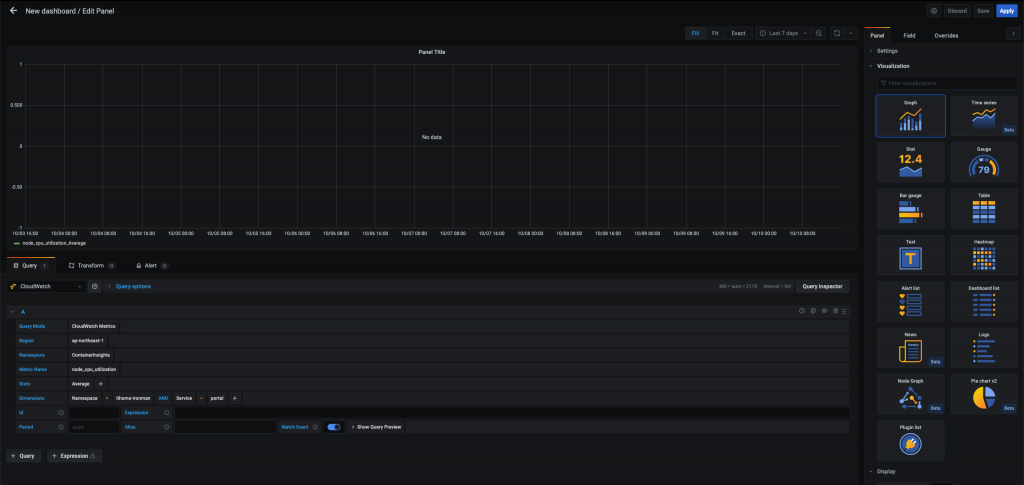The height and width of the screenshot is (485, 1024).
Task: Add a new Query
Action: [x=24, y=456]
